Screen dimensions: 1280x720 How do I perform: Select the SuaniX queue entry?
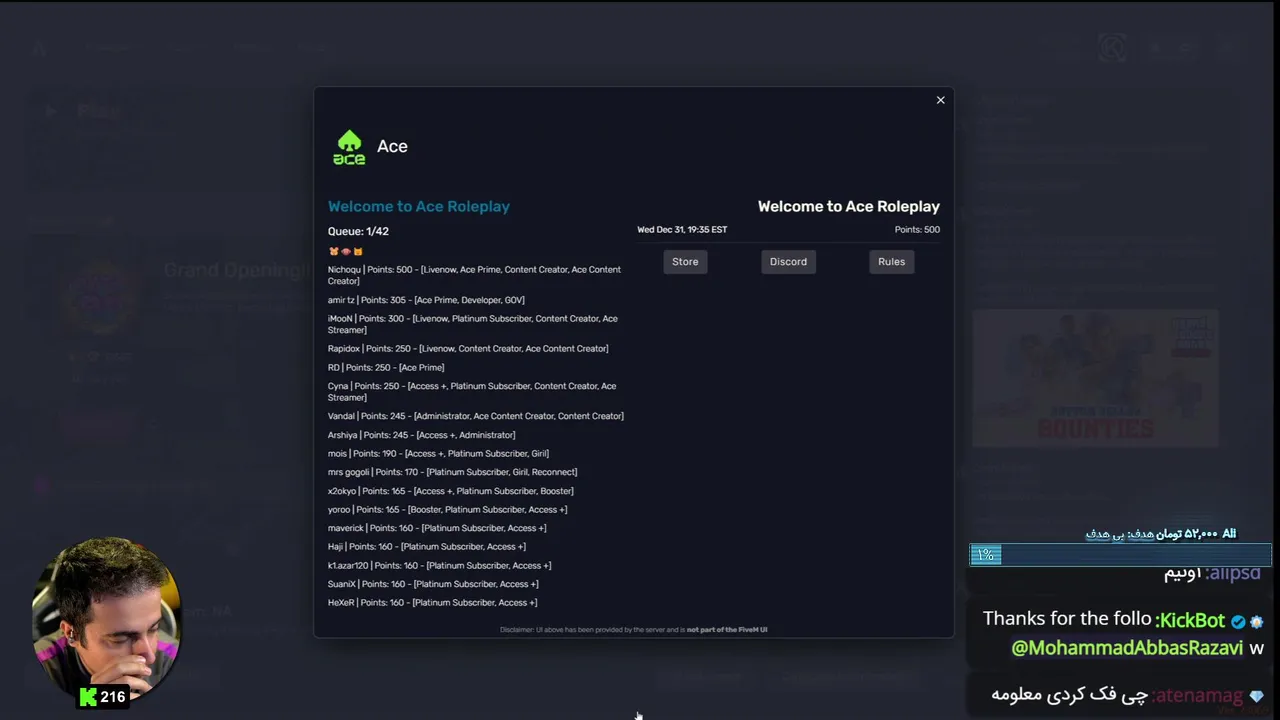point(433,584)
